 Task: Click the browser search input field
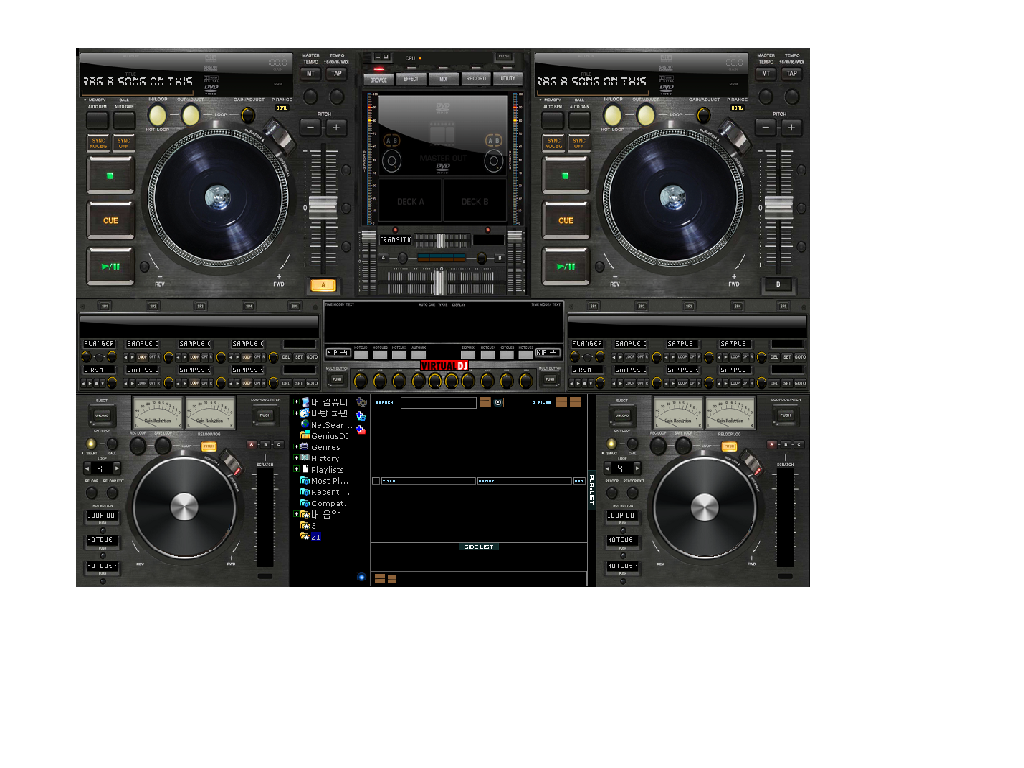pyautogui.click(x=438, y=403)
